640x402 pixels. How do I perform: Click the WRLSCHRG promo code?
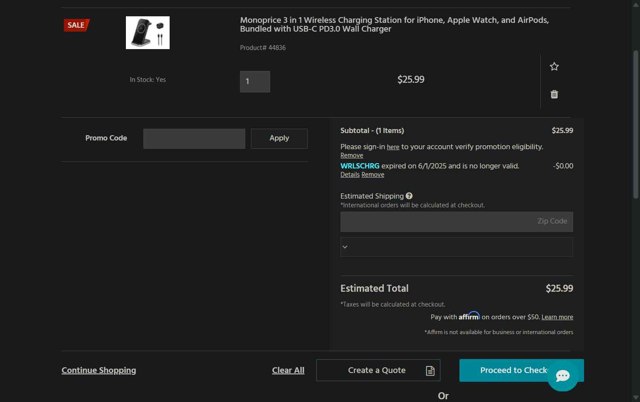click(x=360, y=166)
